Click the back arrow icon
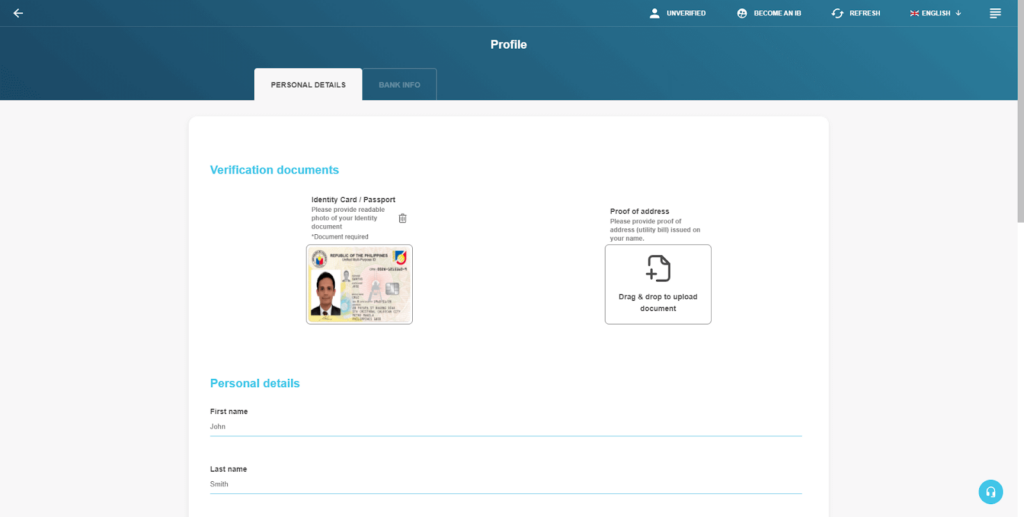This screenshot has width=1024, height=517. 18,13
